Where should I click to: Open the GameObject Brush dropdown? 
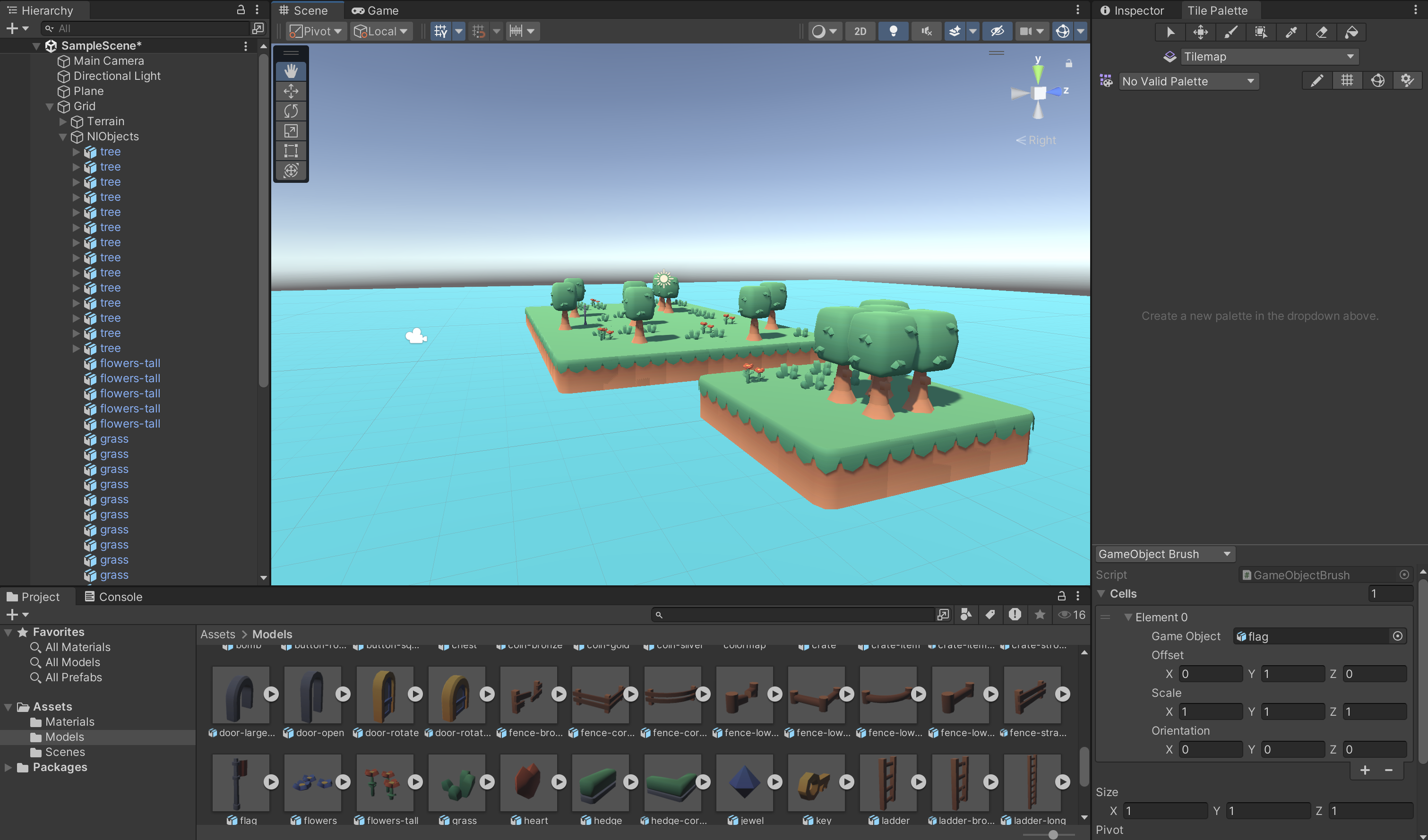(1164, 554)
